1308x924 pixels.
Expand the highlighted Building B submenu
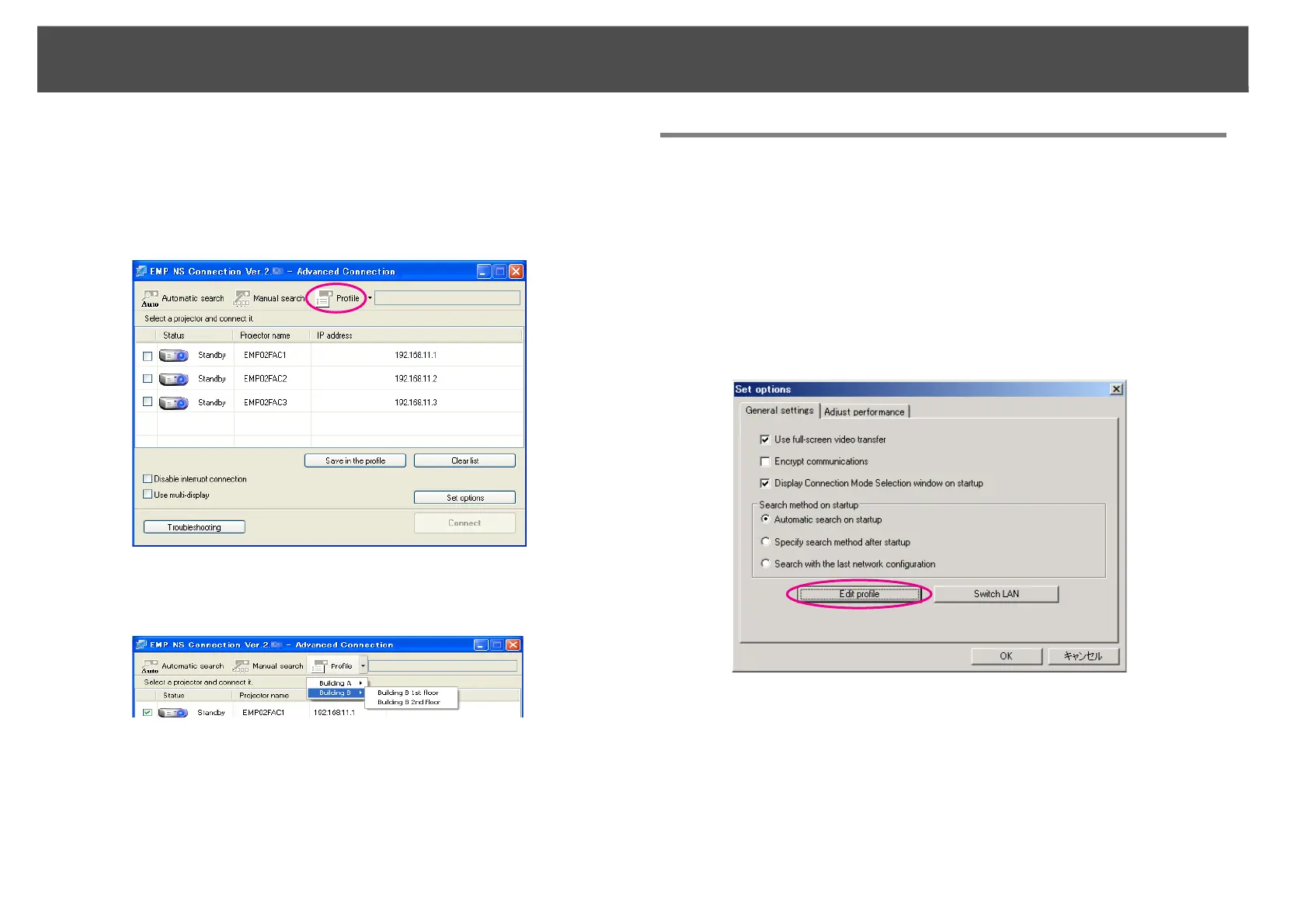(336, 693)
